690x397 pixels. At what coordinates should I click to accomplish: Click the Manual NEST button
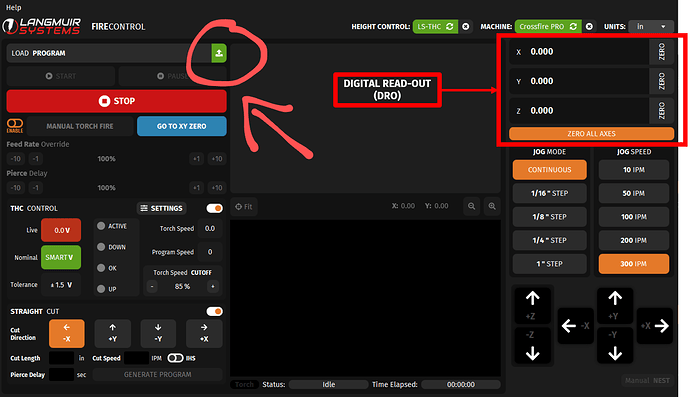(647, 381)
